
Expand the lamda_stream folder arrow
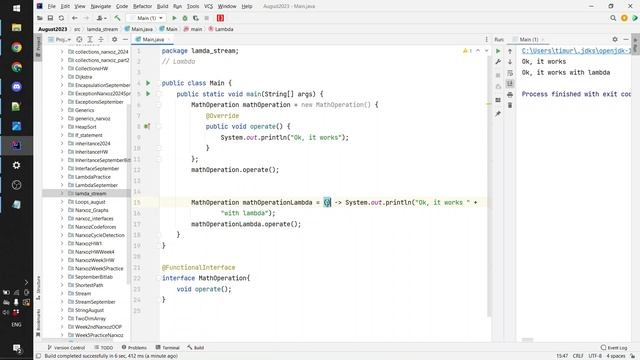click(x=62, y=193)
